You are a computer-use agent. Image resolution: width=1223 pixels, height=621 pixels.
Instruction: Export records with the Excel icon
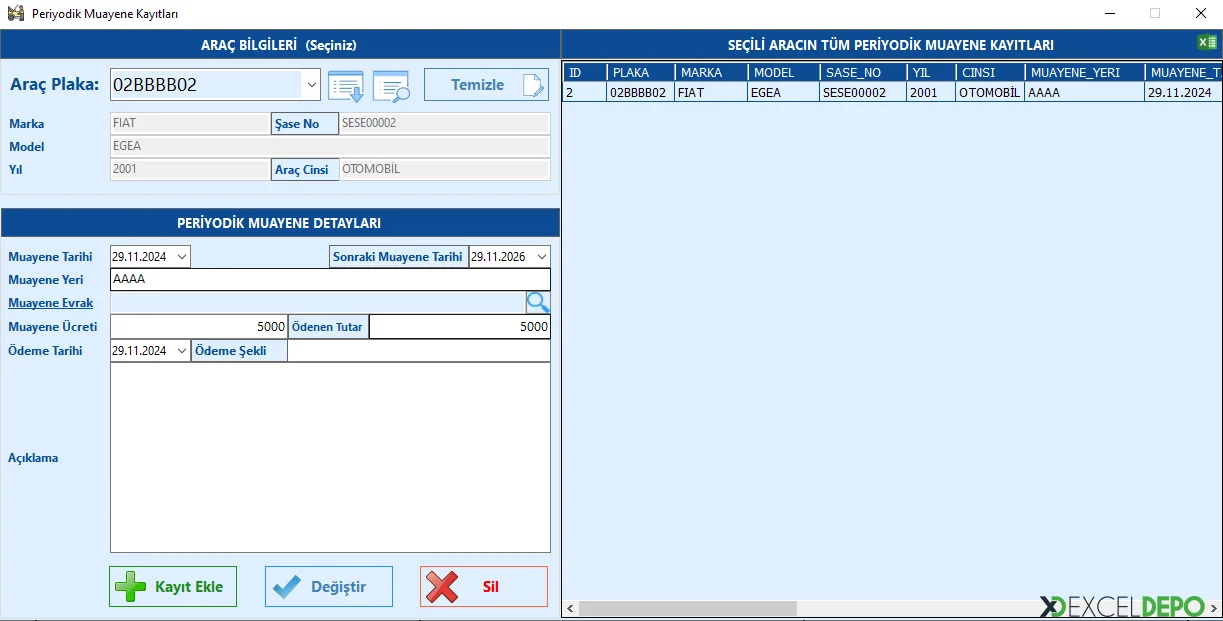click(1207, 42)
